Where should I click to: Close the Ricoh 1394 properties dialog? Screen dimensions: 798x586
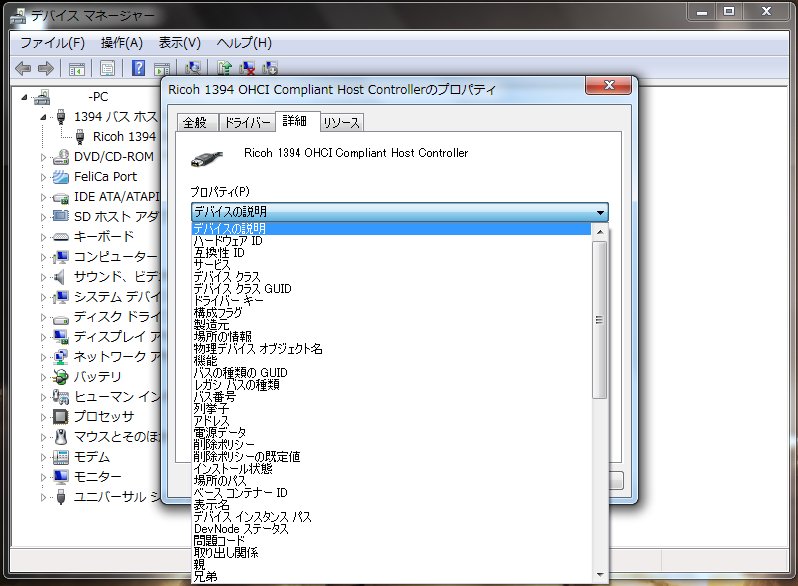pos(609,85)
